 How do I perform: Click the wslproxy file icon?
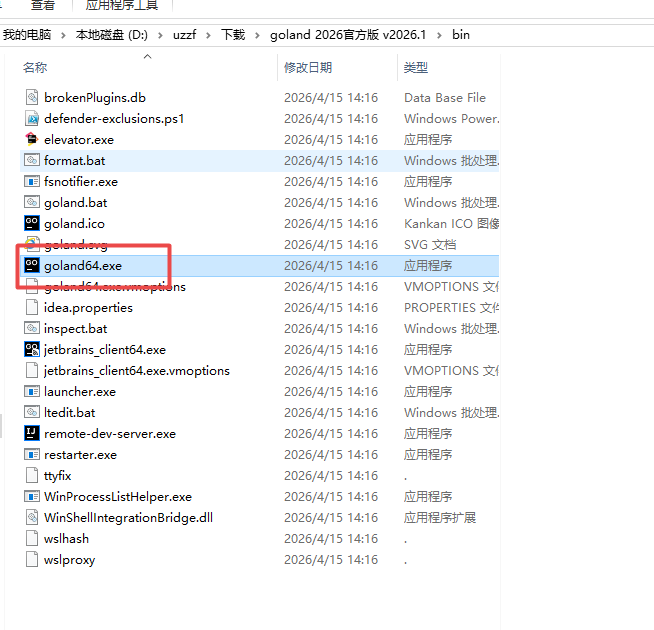32,559
